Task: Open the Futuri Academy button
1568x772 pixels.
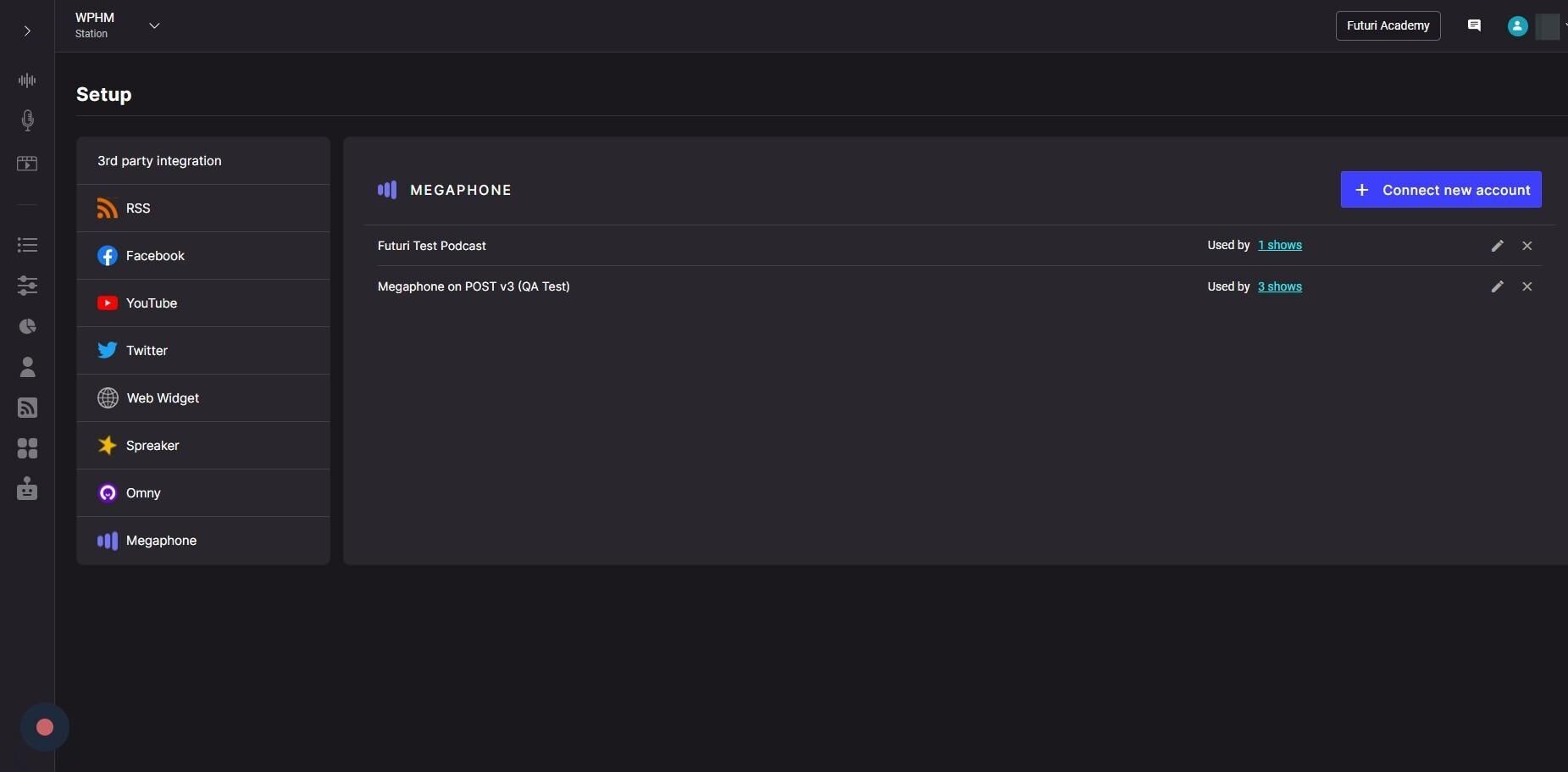Action: pos(1388,25)
